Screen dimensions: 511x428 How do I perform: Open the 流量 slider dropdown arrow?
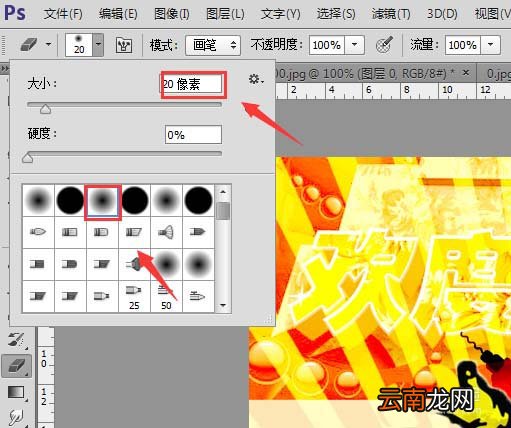click(490, 45)
